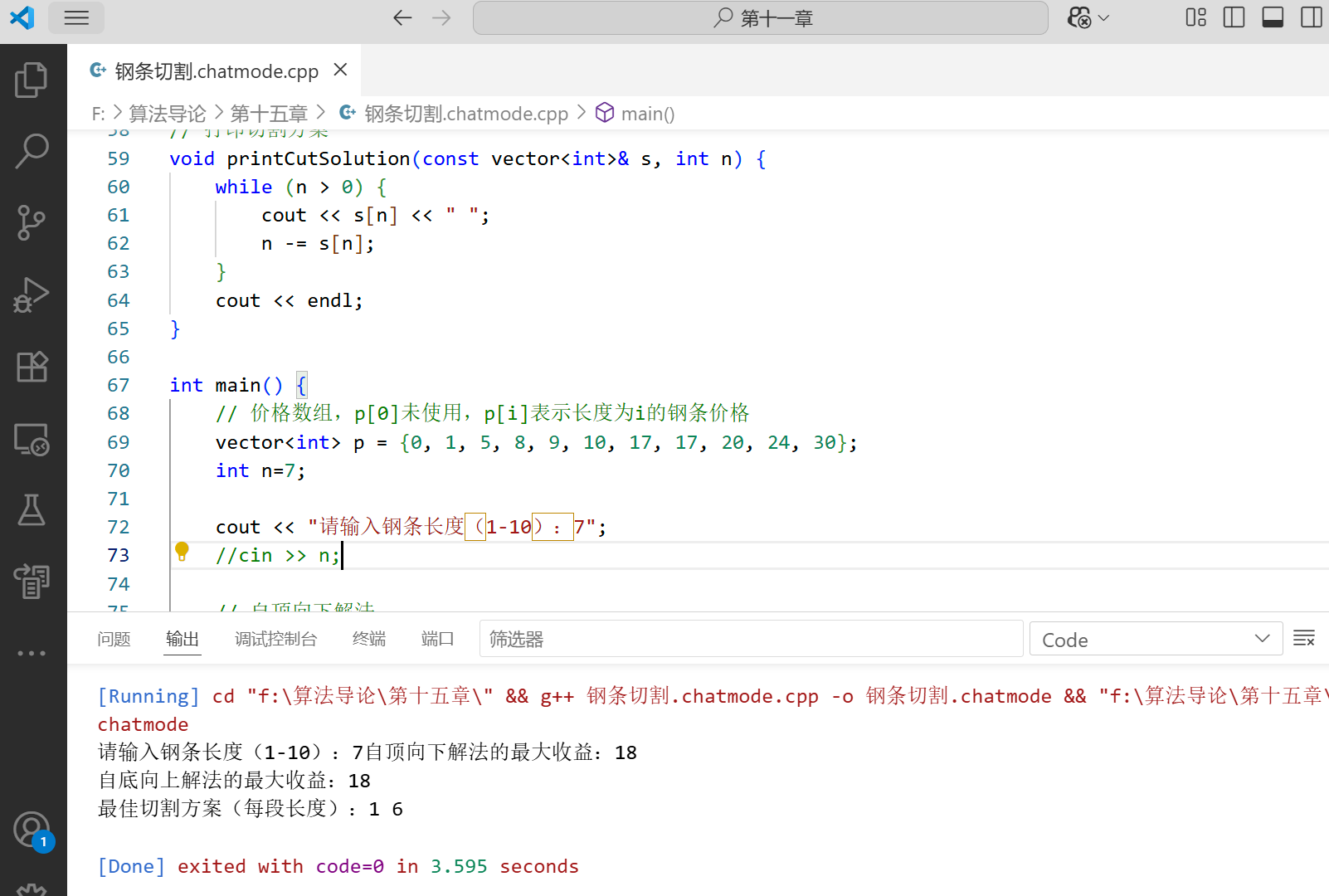Viewport: 1329px width, 896px height.
Task: Switch to the 输出 panel tab
Action: click(x=183, y=639)
